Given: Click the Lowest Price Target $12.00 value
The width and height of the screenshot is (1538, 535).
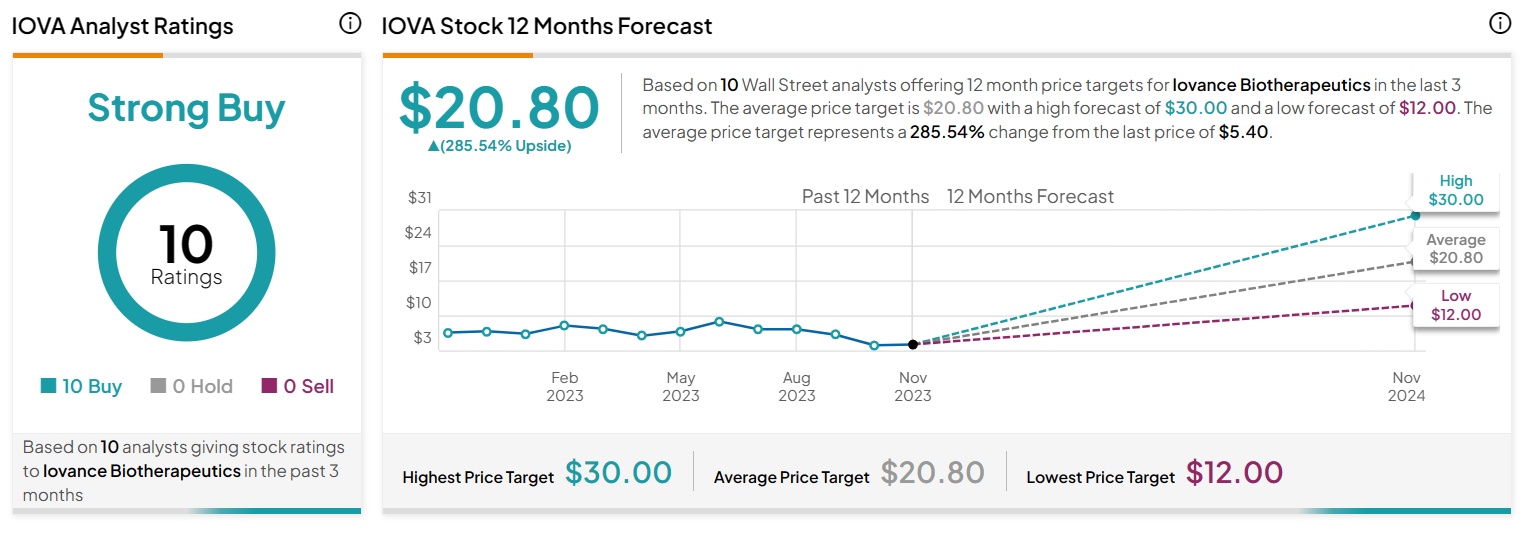Looking at the screenshot, I should tap(1234, 472).
